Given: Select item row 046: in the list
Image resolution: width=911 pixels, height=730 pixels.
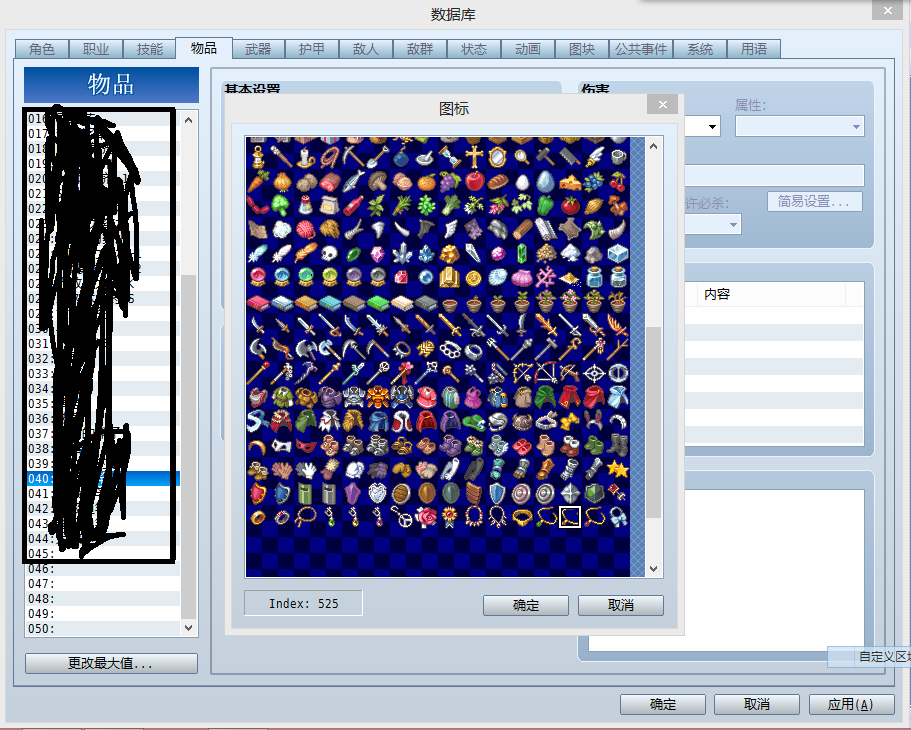Looking at the screenshot, I should tap(103, 568).
